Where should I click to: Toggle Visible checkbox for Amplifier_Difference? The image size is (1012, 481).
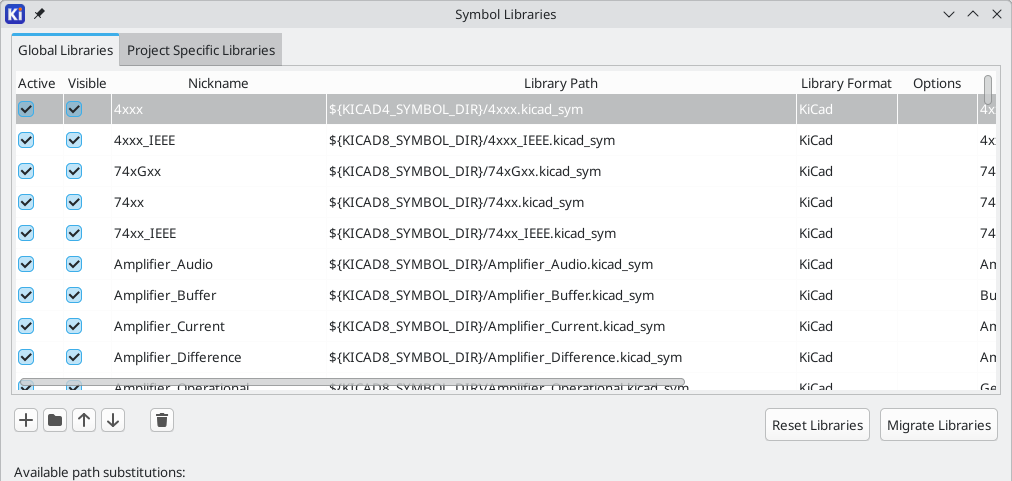click(74, 357)
